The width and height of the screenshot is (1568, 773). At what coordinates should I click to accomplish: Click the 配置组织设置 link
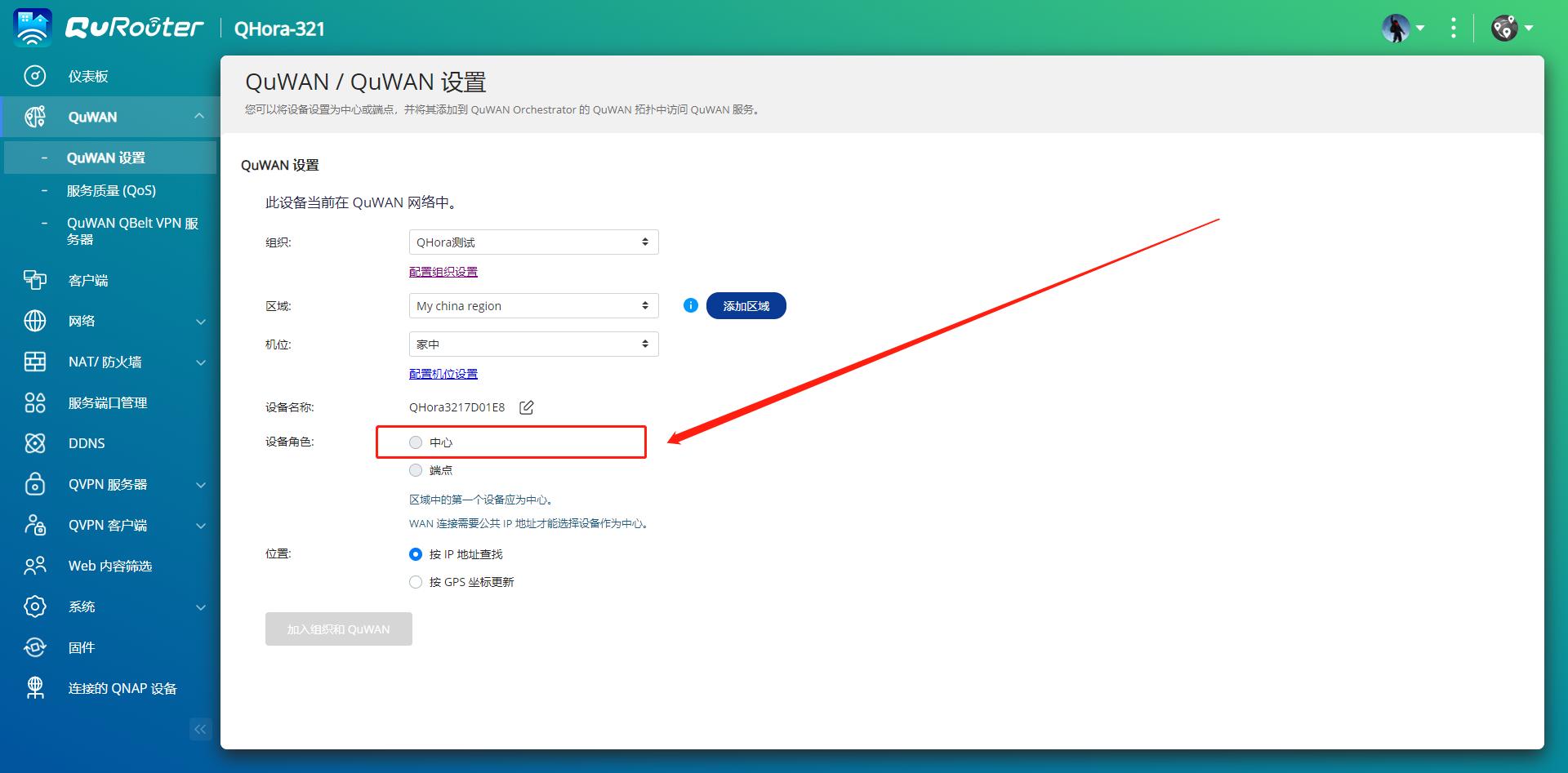(443, 271)
